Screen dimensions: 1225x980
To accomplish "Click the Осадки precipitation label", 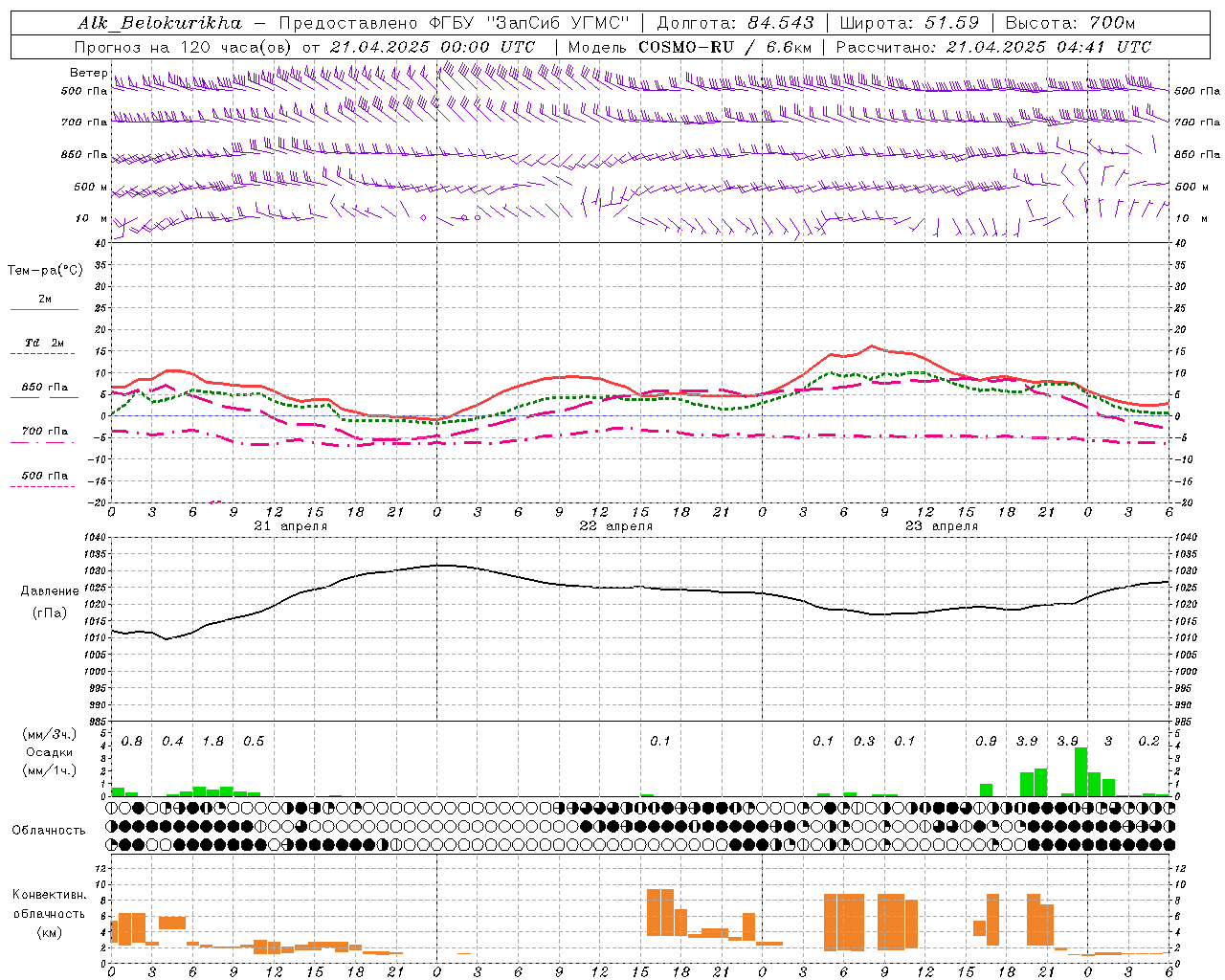I will click(49, 752).
